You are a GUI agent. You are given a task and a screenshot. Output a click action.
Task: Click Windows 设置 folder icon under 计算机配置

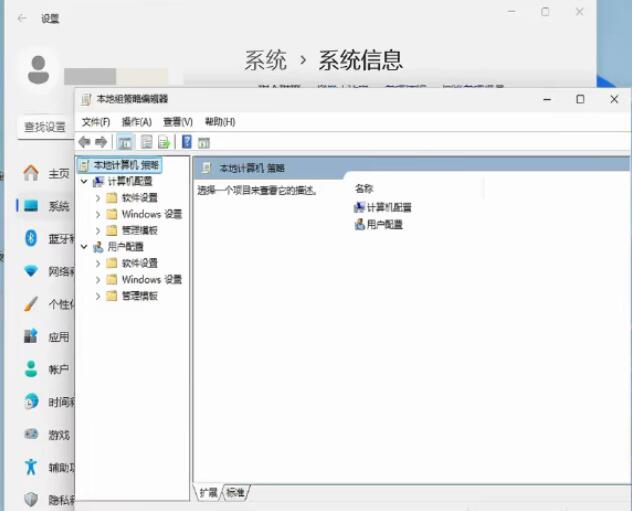point(112,214)
